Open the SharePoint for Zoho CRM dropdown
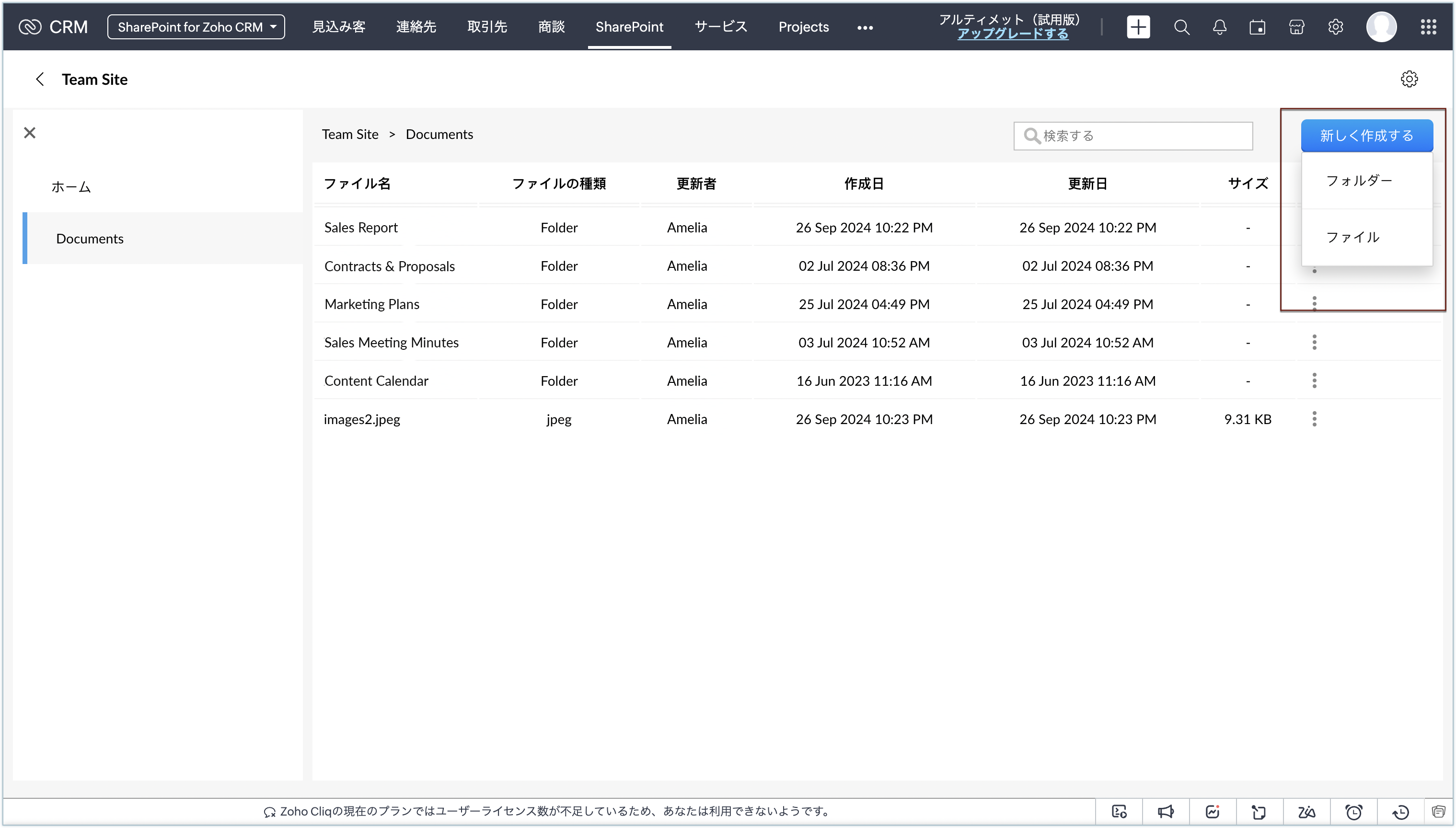The width and height of the screenshot is (1456, 828). (196, 27)
